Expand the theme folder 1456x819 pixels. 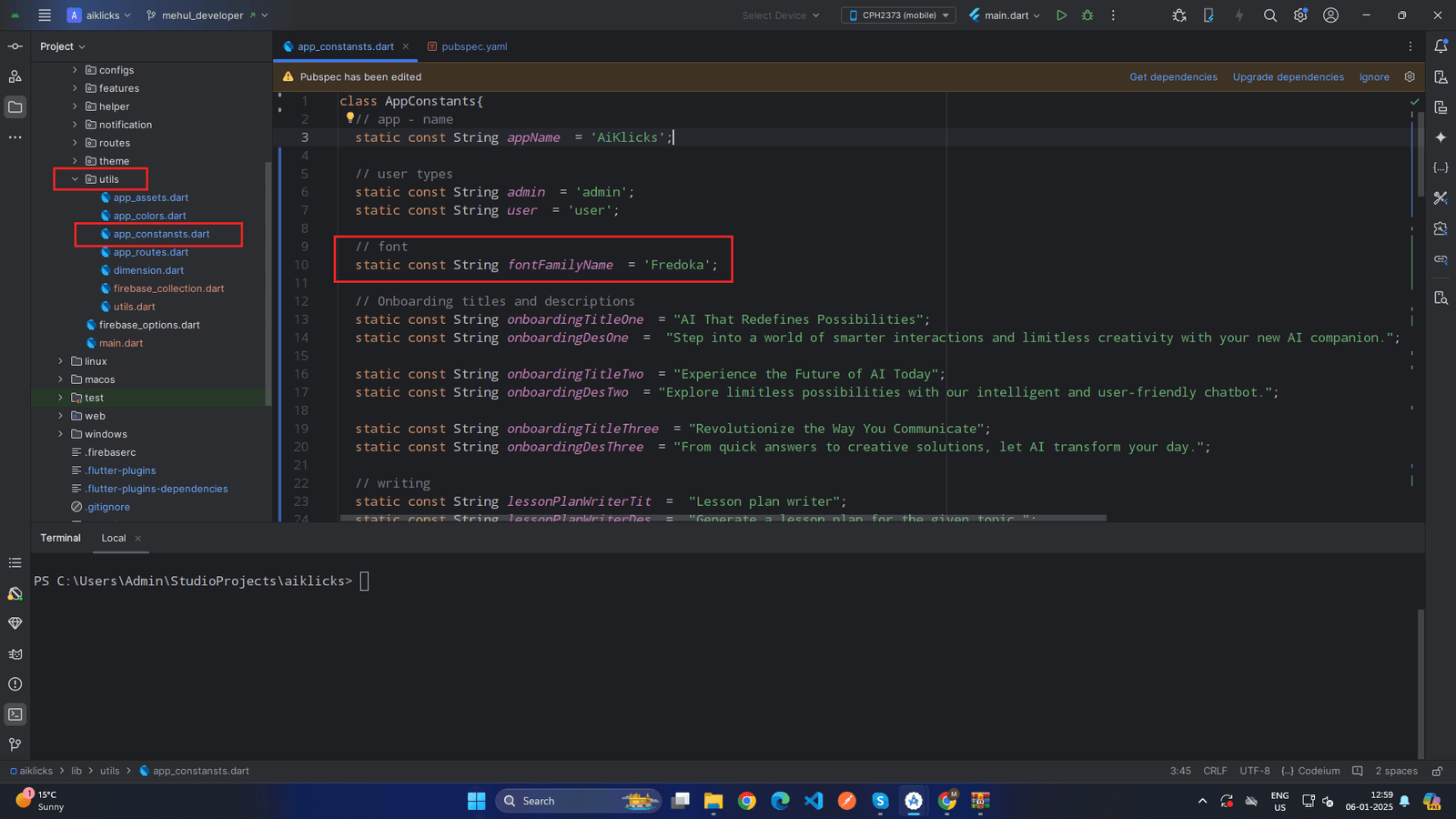(76, 161)
